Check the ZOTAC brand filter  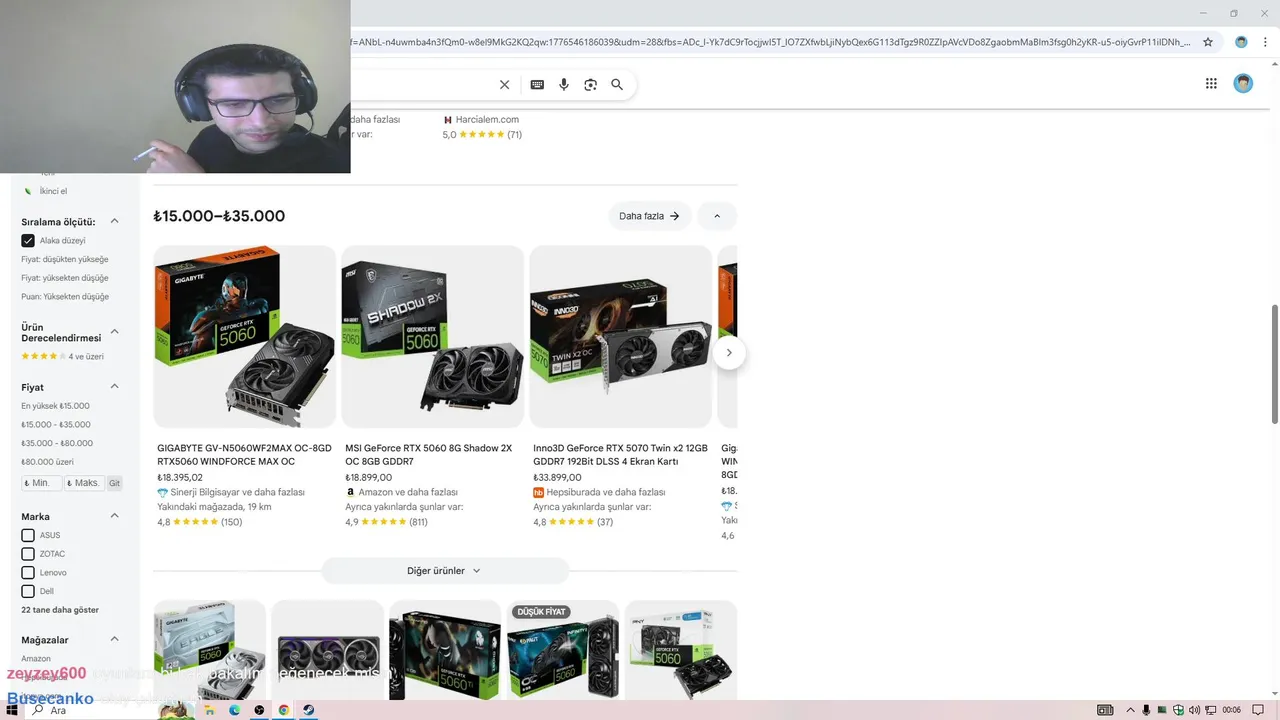click(28, 554)
